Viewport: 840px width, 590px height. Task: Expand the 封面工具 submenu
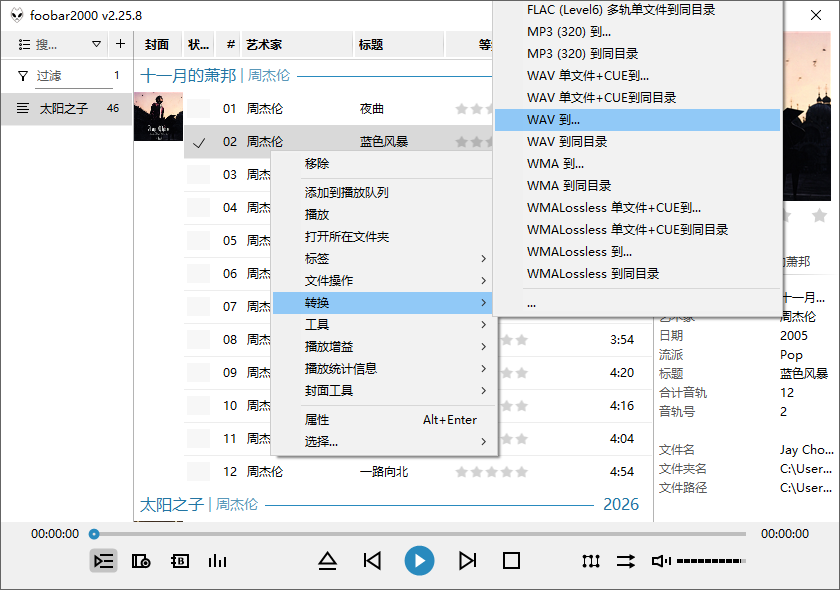[x=383, y=391]
